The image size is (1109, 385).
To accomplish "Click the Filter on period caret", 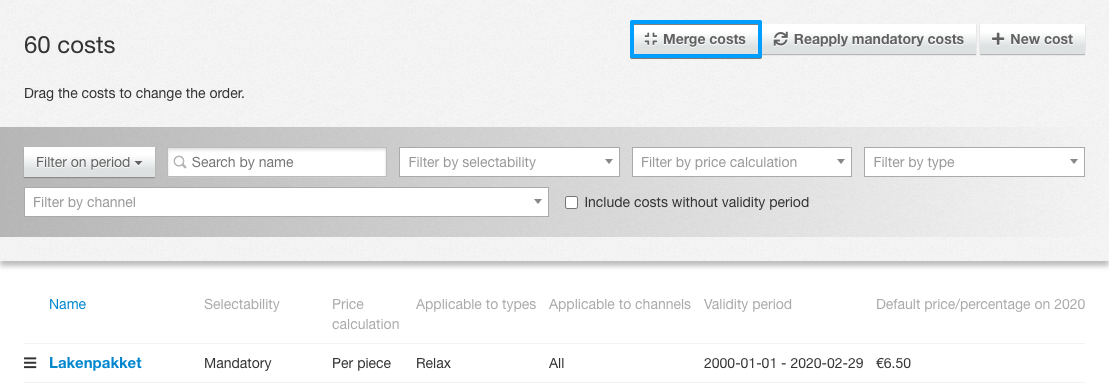I will point(139,163).
